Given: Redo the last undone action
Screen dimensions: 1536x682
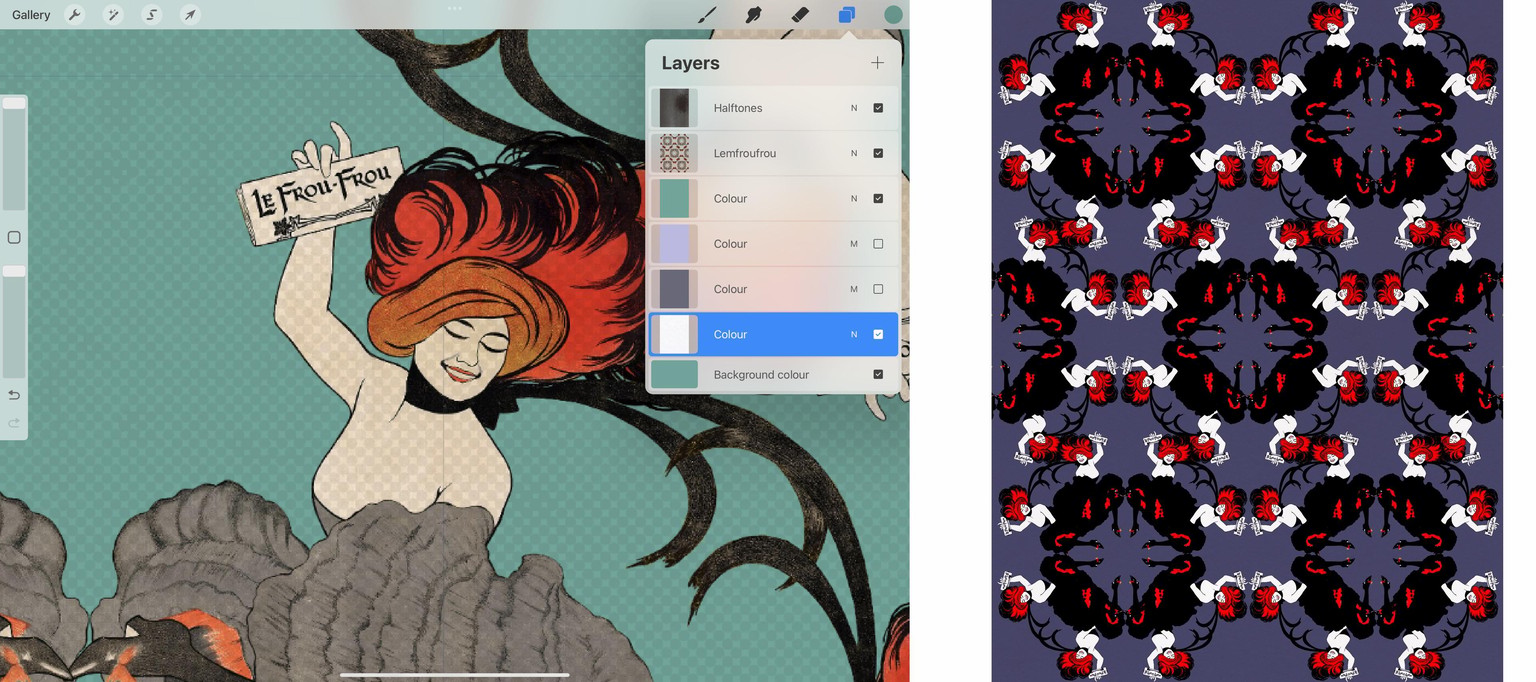Looking at the screenshot, I should [x=14, y=423].
